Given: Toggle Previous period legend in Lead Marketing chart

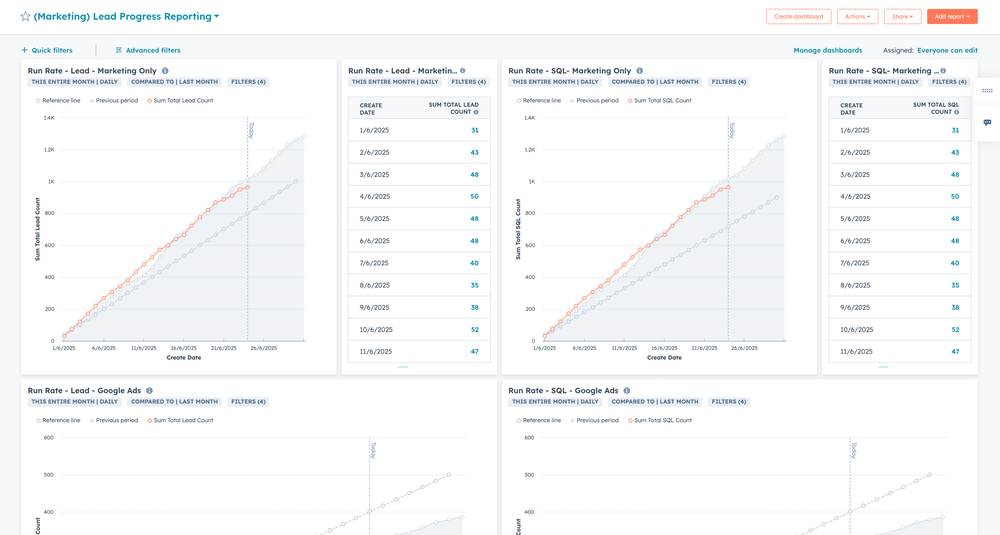Looking at the screenshot, I should [114, 100].
